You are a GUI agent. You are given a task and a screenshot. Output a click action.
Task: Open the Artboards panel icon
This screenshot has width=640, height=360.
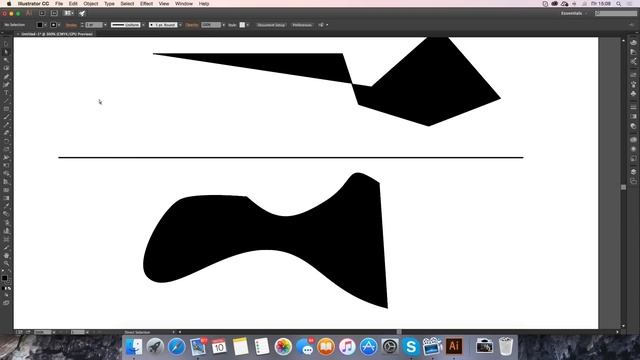coord(633,181)
